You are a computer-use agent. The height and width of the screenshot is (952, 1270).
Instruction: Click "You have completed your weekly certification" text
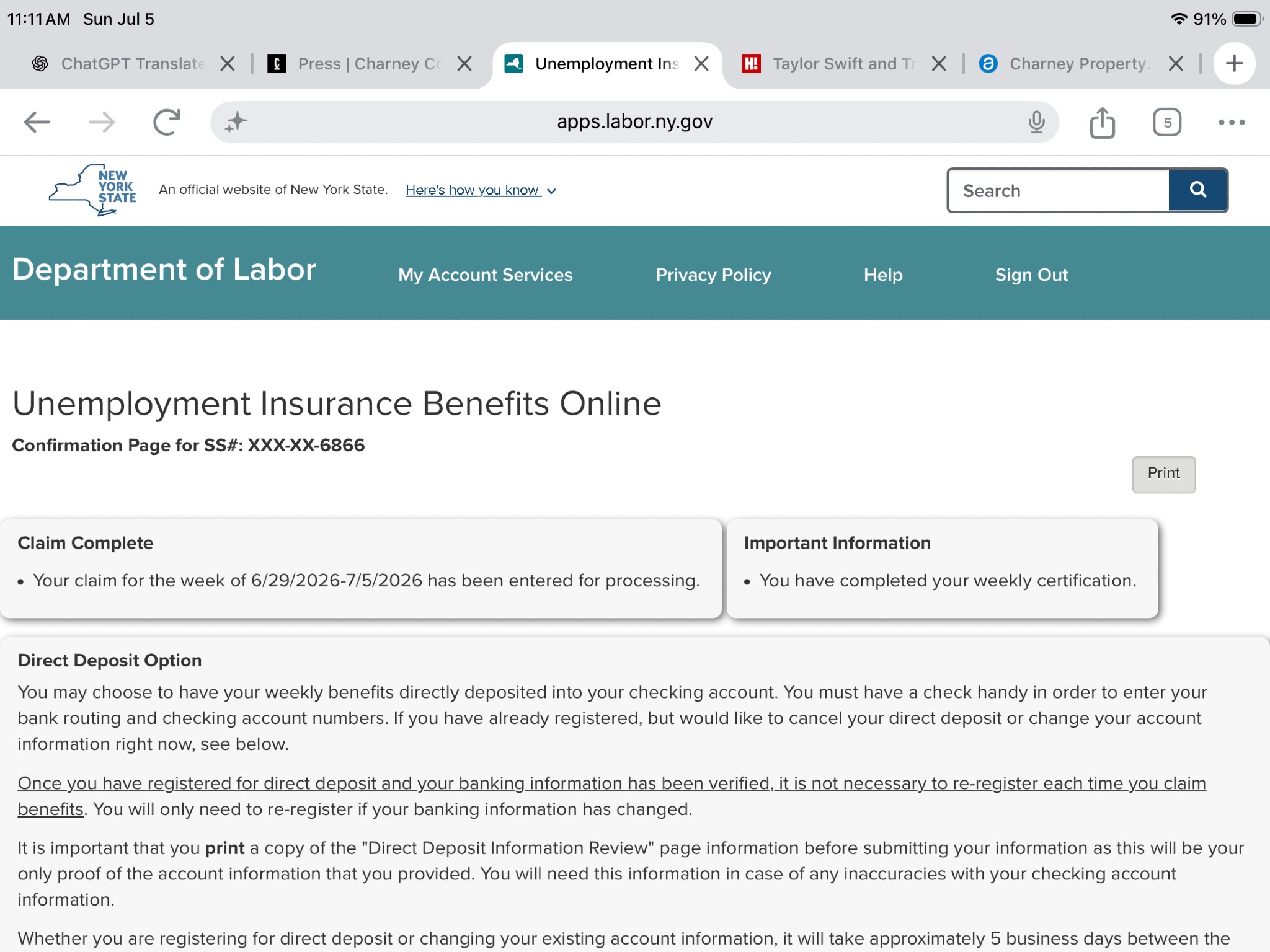point(948,581)
